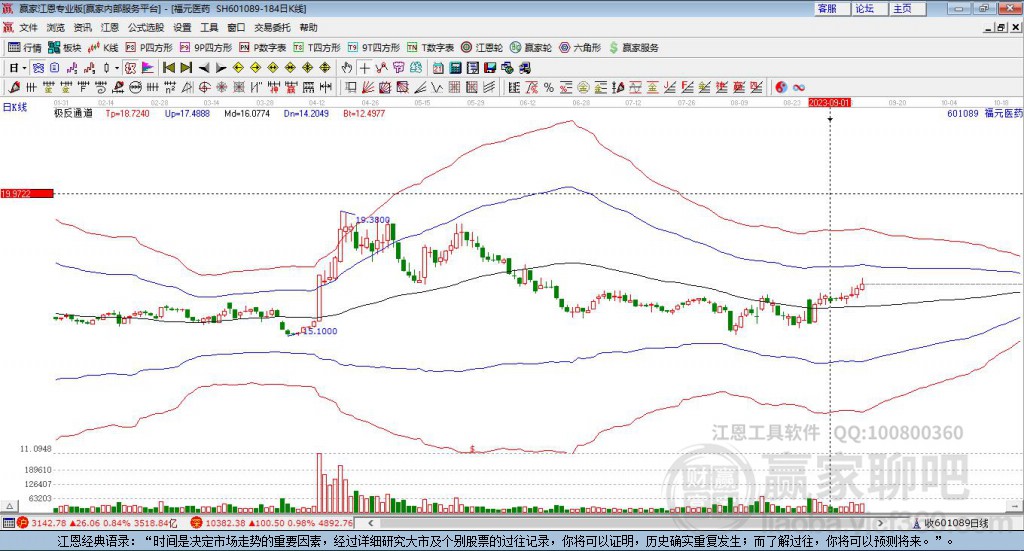This screenshot has width=1024, height=551.
Task: Open the 江恩轮 Gann wheel tool
Action: tap(482, 48)
